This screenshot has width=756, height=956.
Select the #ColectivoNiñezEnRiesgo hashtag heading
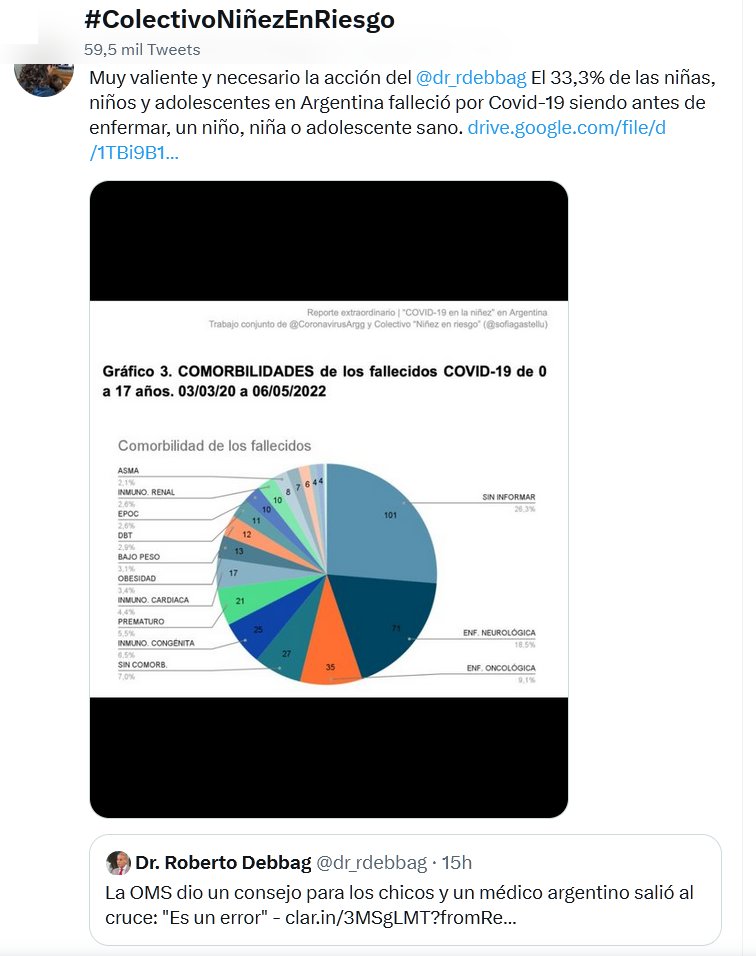pos(239,19)
